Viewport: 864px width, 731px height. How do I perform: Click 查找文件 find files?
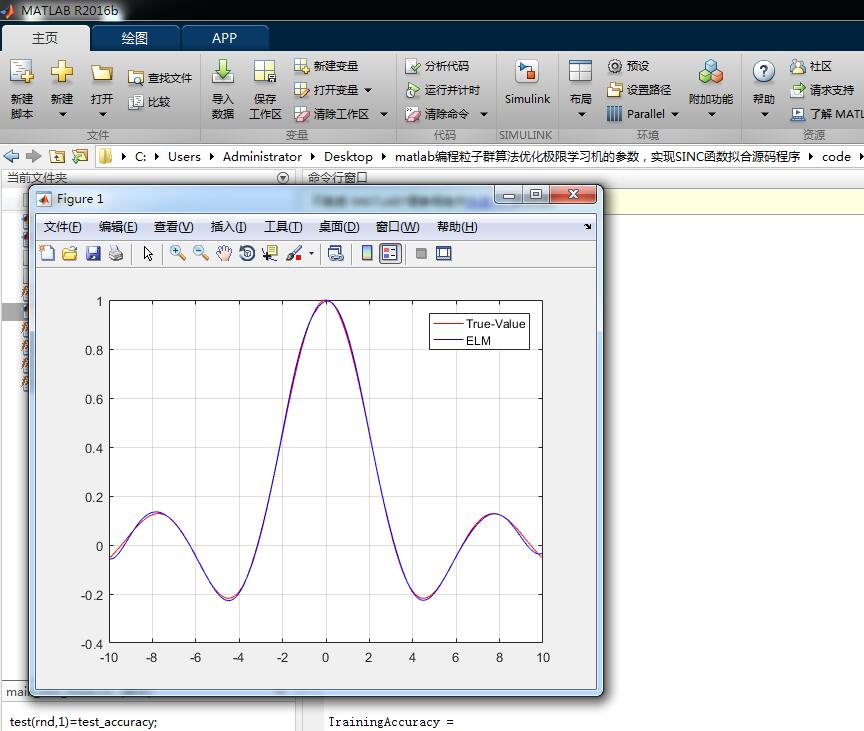[x=160, y=78]
